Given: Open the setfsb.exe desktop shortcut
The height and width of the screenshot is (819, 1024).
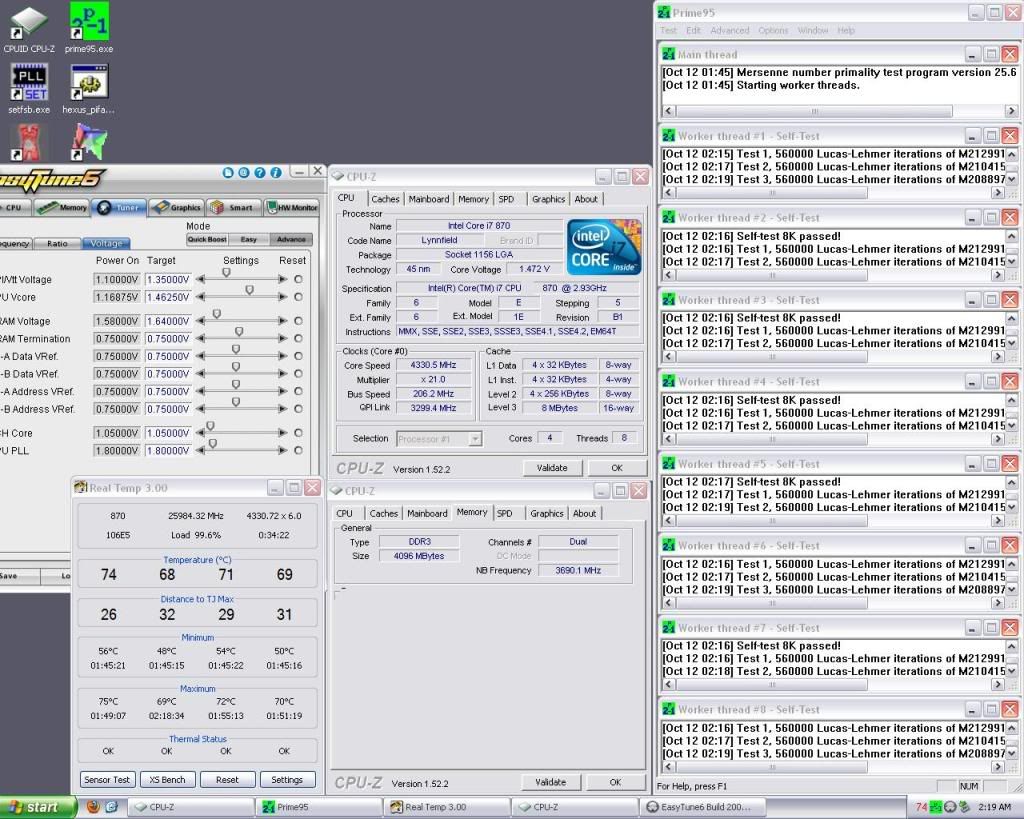Looking at the screenshot, I should 29,89.
